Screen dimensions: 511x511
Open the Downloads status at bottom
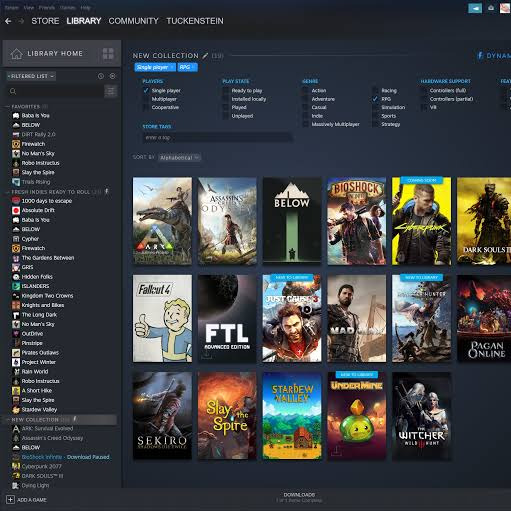(x=299, y=497)
